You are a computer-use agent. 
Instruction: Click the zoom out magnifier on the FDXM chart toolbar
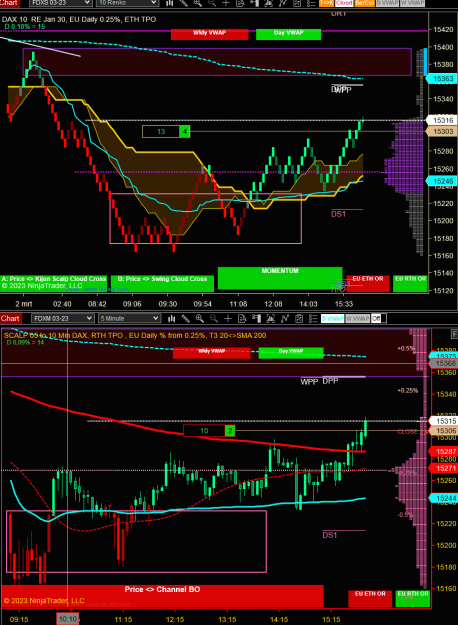[x=214, y=318]
